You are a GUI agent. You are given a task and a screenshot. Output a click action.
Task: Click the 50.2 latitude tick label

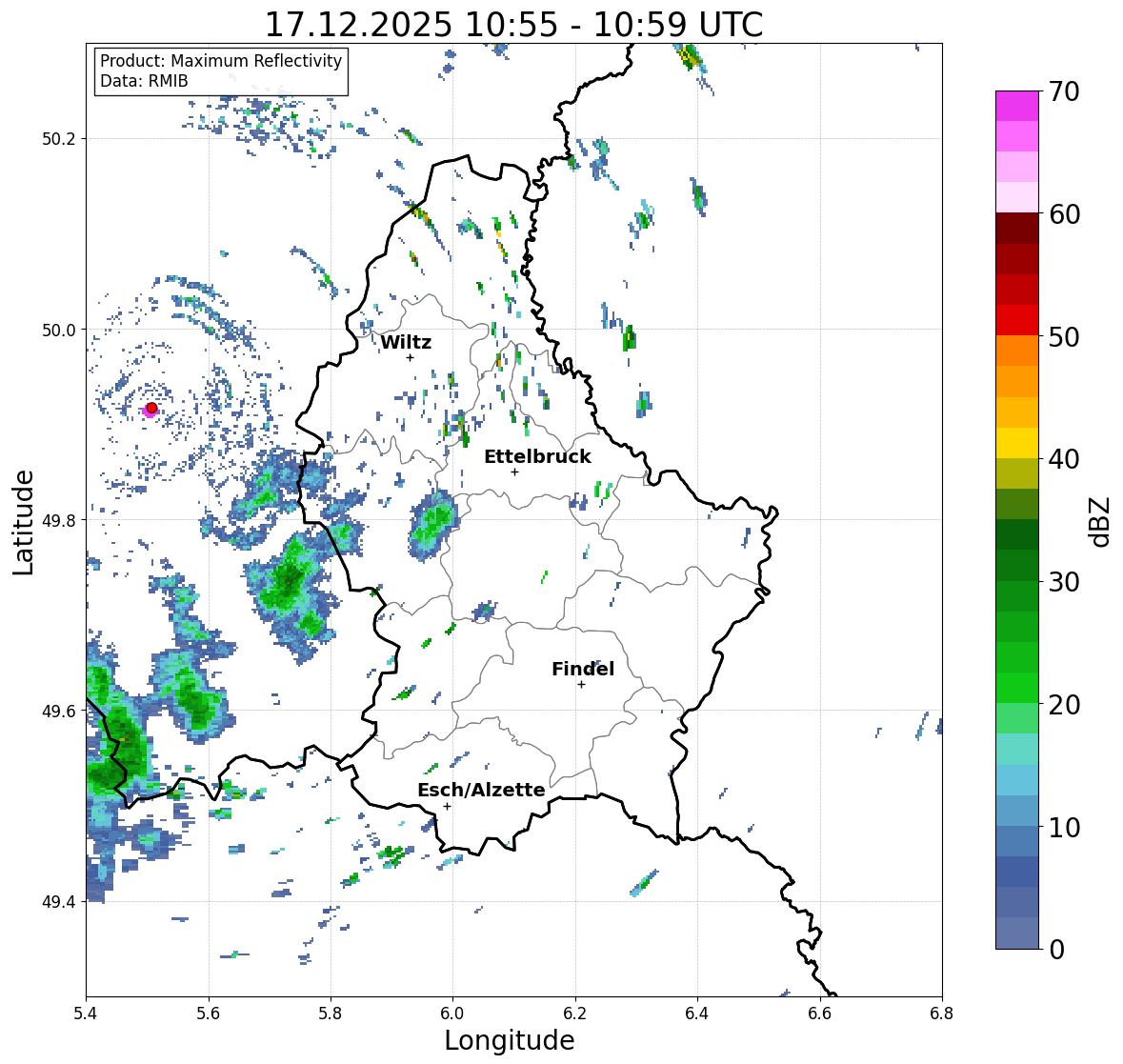click(59, 139)
